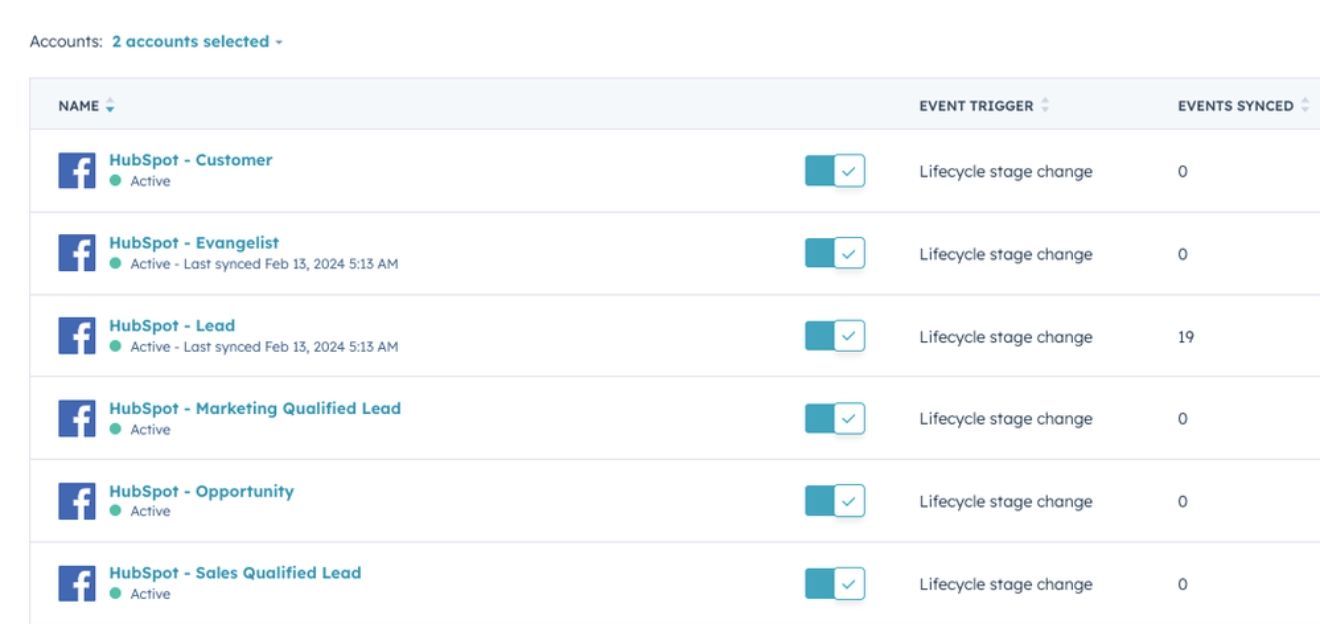The image size is (1320, 624).
Task: Click the Facebook icon beside HubSpot - Customer
Action: (x=77, y=171)
